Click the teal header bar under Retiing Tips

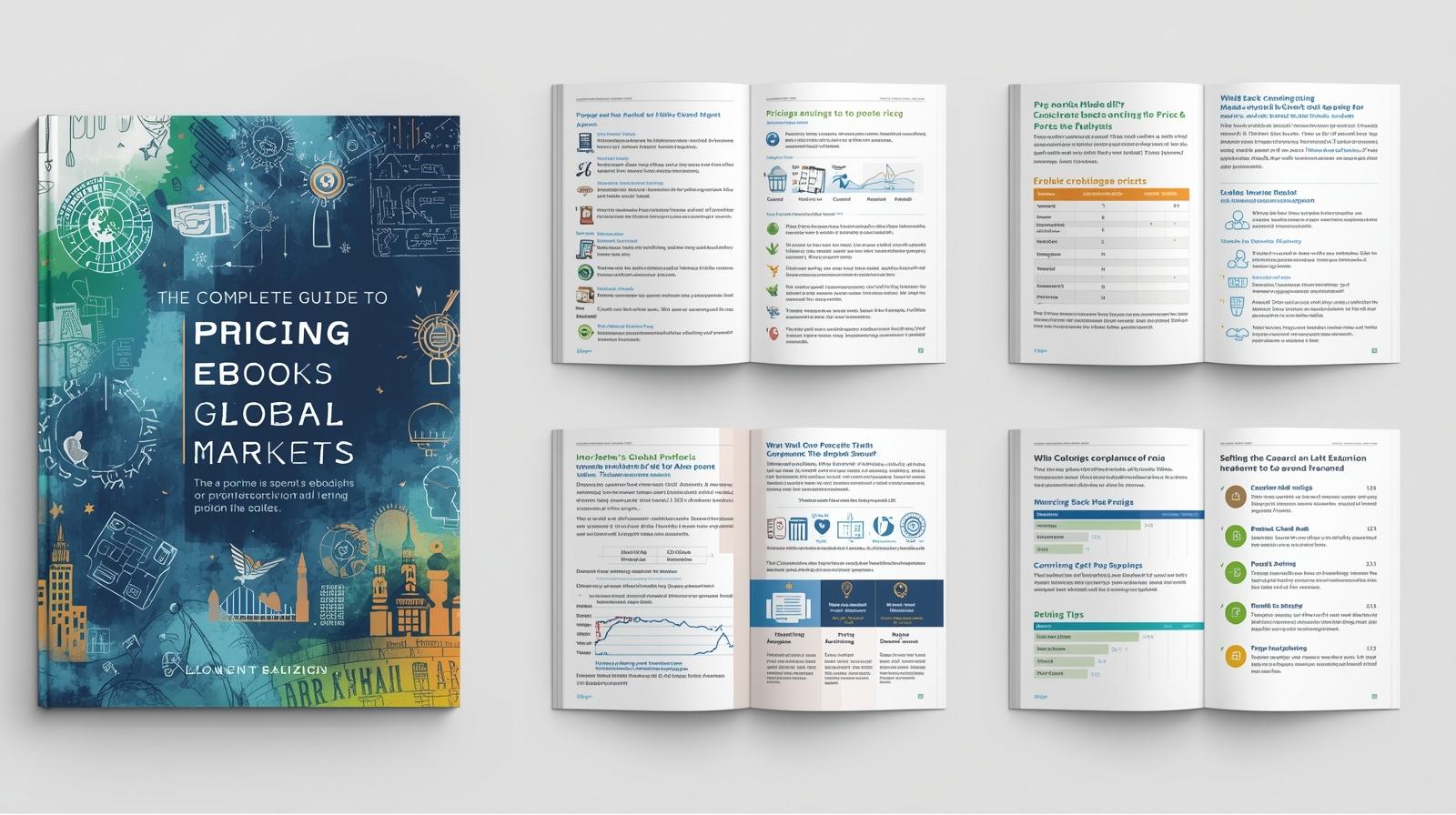click(1118, 627)
